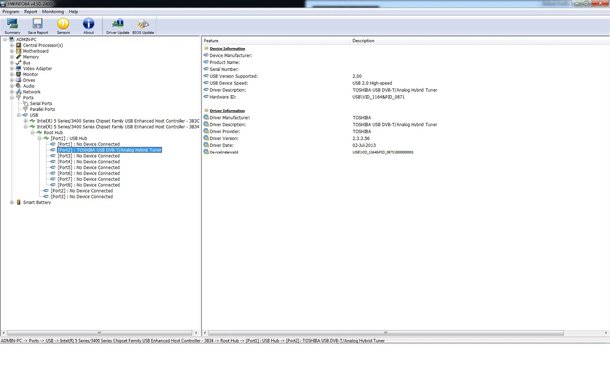Click the Video Adapter node icon
610x384 pixels.
(x=18, y=68)
